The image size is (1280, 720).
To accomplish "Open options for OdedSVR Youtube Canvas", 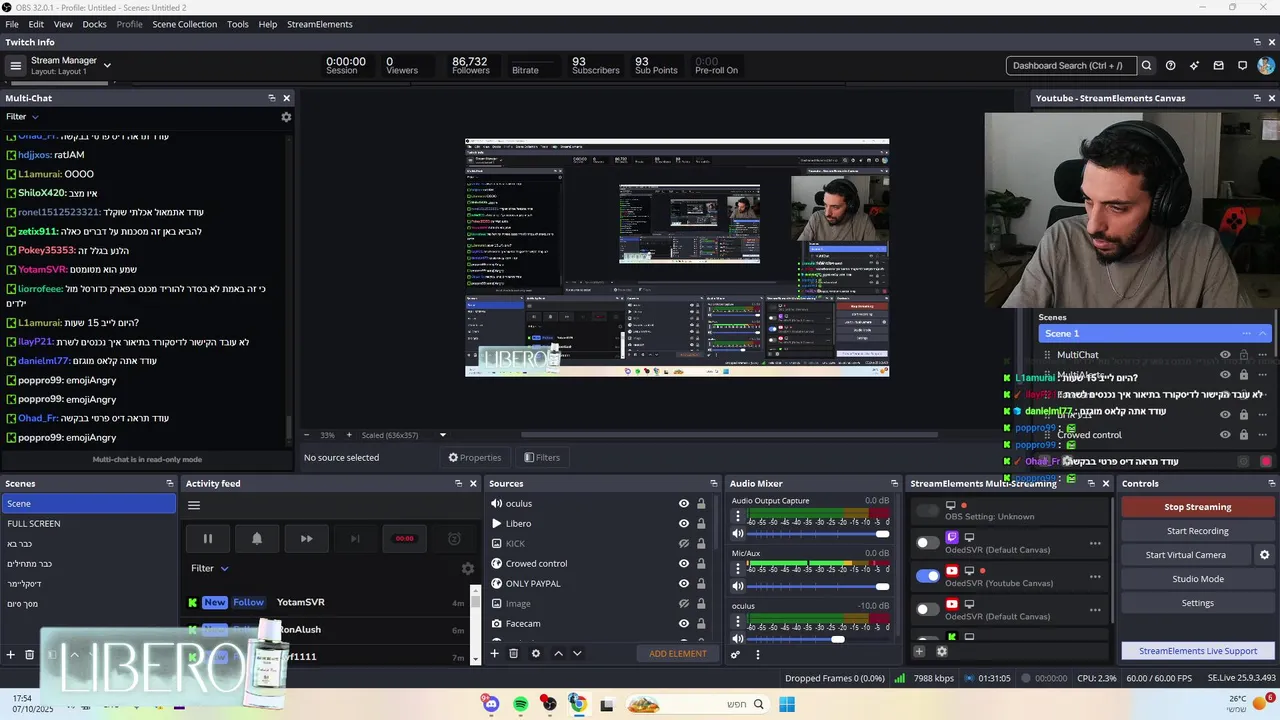I will pyautogui.click(x=1095, y=576).
